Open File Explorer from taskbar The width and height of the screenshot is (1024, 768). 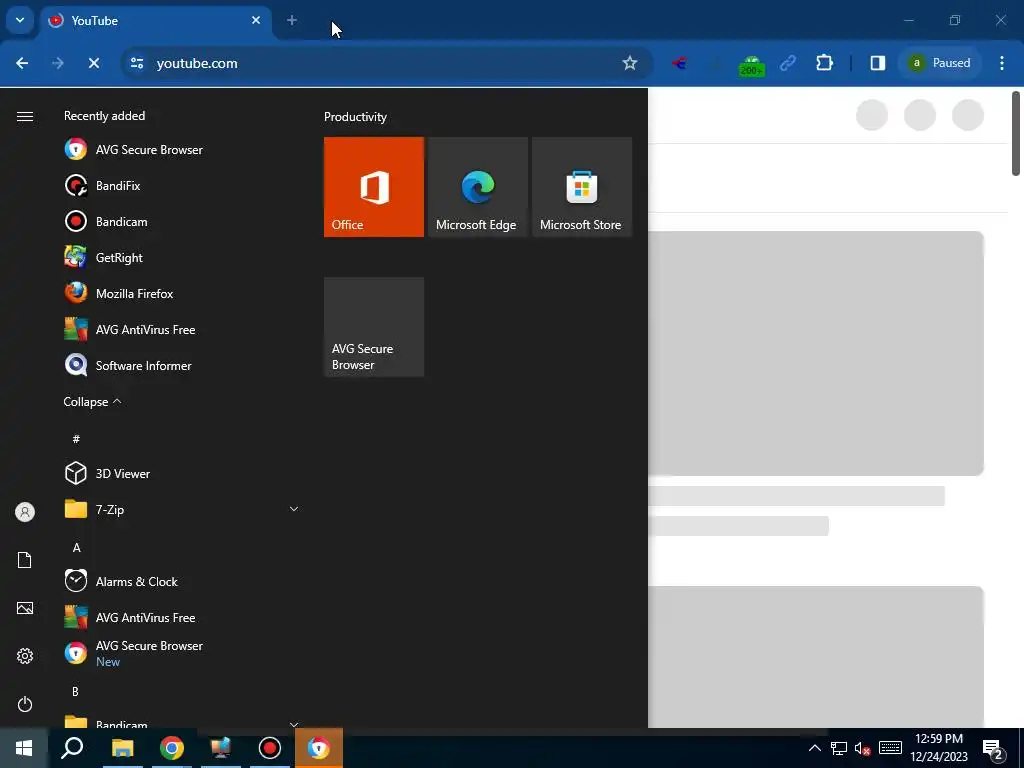[122, 748]
